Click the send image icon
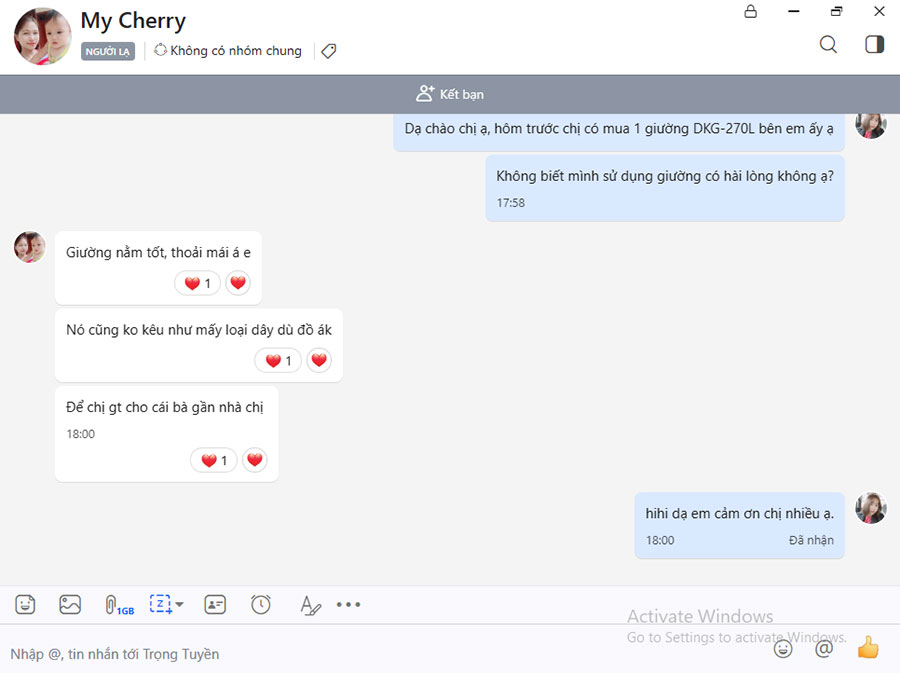Screen dimensions: 900x673 click(x=70, y=605)
